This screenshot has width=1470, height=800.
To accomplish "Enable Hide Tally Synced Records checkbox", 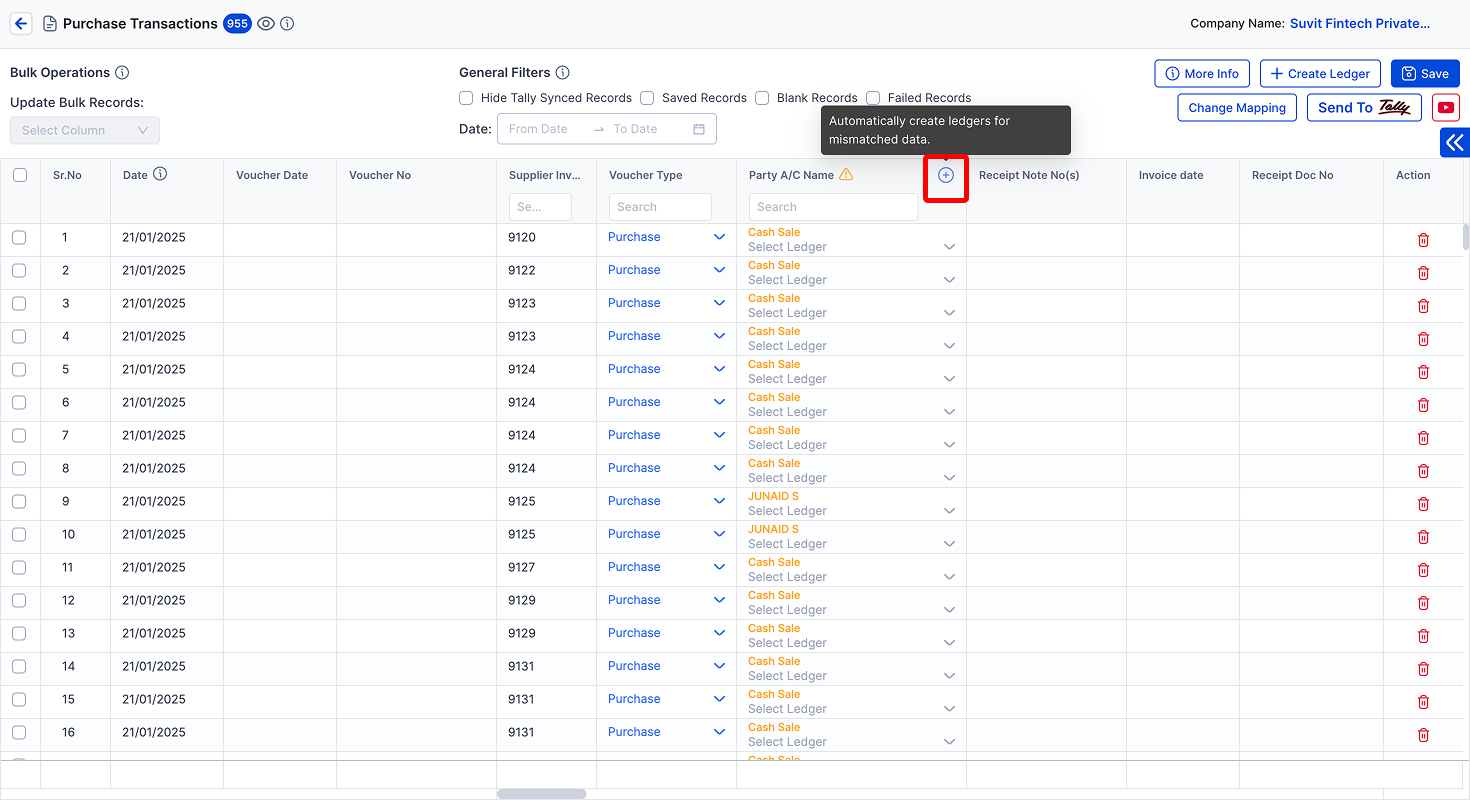I will pos(466,98).
